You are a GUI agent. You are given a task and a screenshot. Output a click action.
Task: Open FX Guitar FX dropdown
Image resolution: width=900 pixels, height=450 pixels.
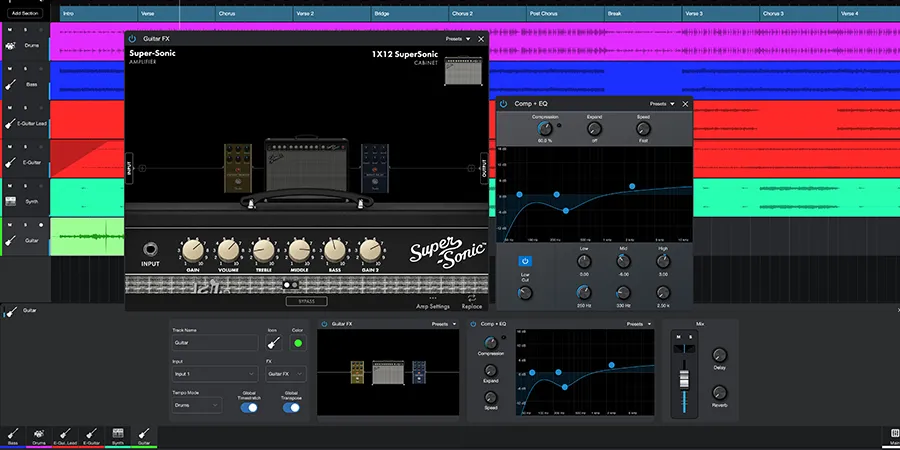[x=286, y=374]
